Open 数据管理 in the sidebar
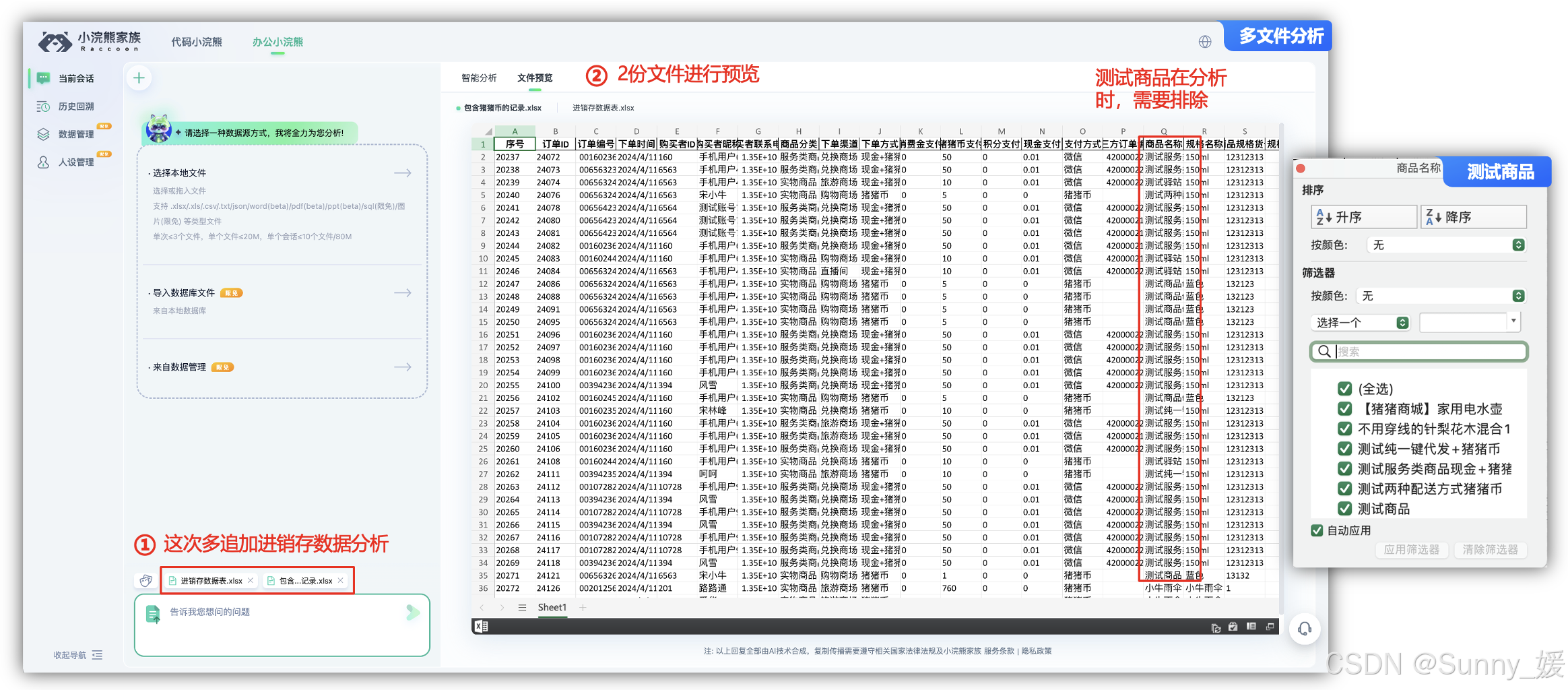The height and width of the screenshot is (690, 1568). click(x=75, y=134)
